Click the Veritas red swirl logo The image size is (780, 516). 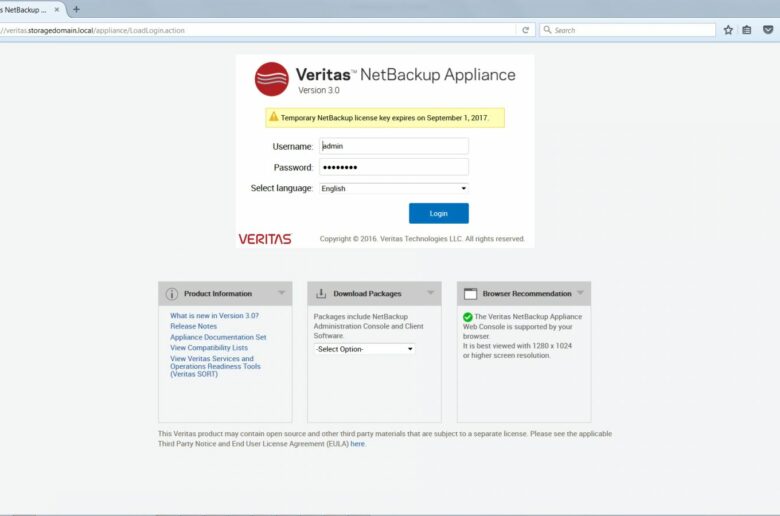coord(271,79)
